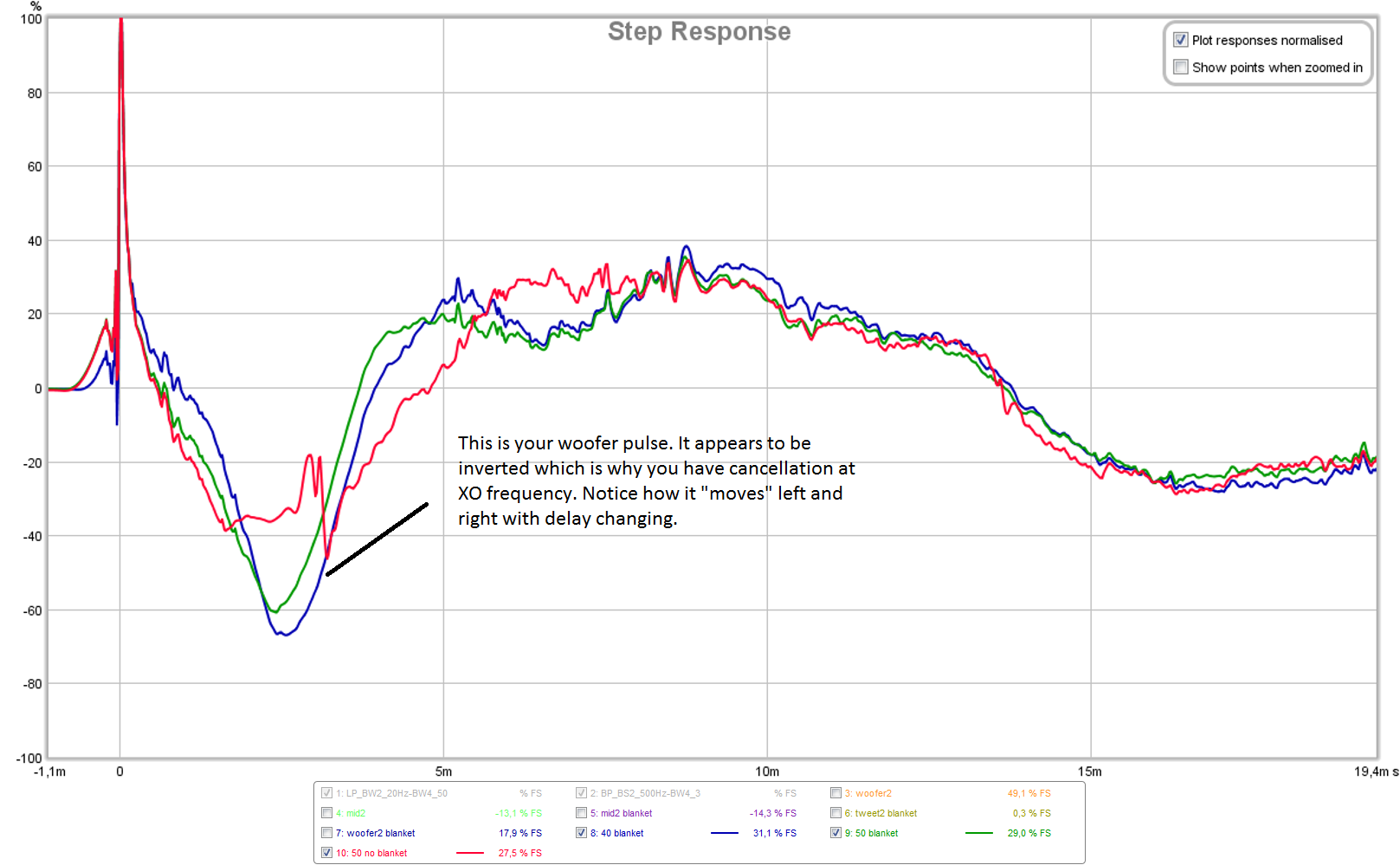Hide the 10: 50 no blanket trace

click(326, 852)
